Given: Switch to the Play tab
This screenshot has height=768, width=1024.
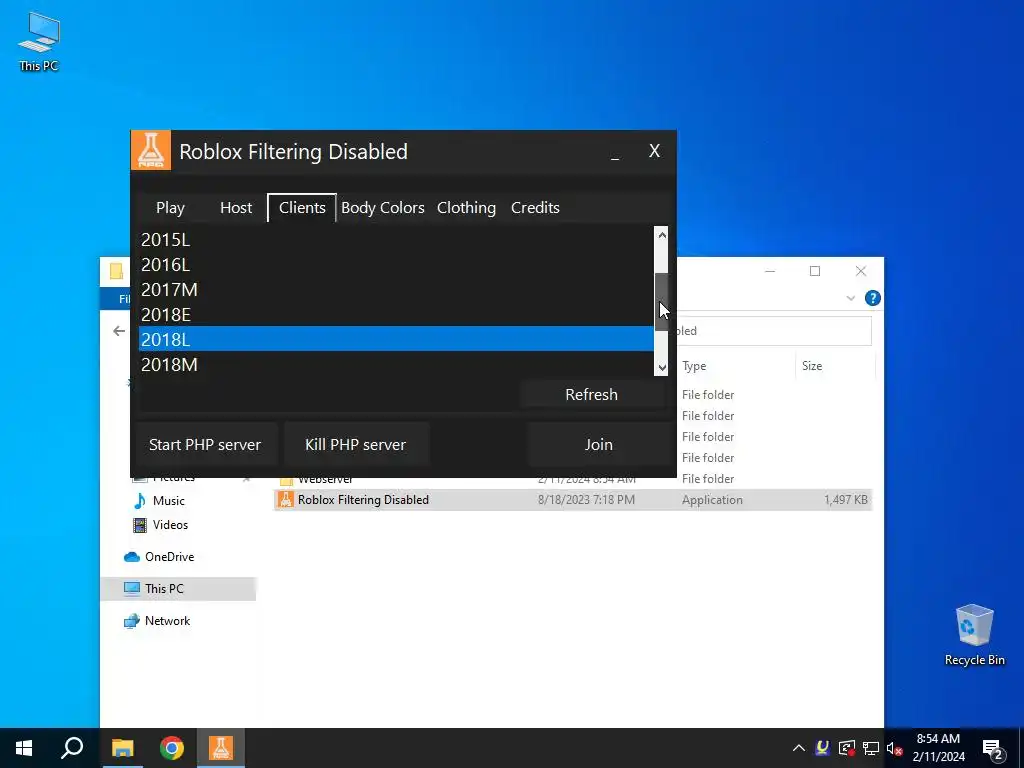Looking at the screenshot, I should [170, 208].
